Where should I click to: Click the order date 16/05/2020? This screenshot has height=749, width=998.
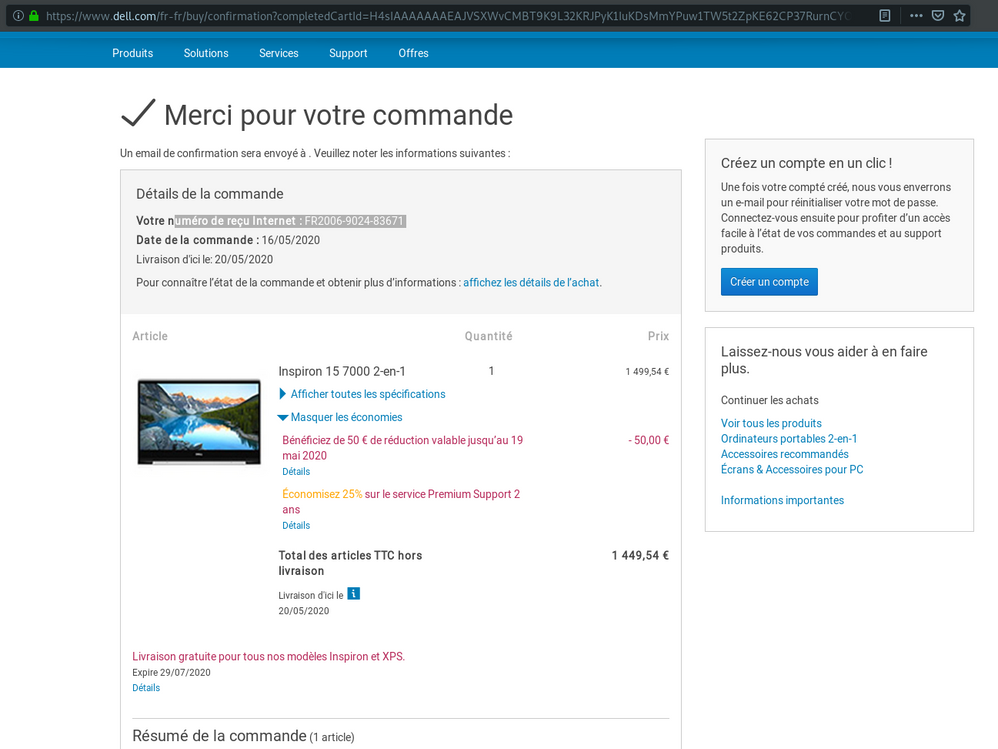[291, 240]
